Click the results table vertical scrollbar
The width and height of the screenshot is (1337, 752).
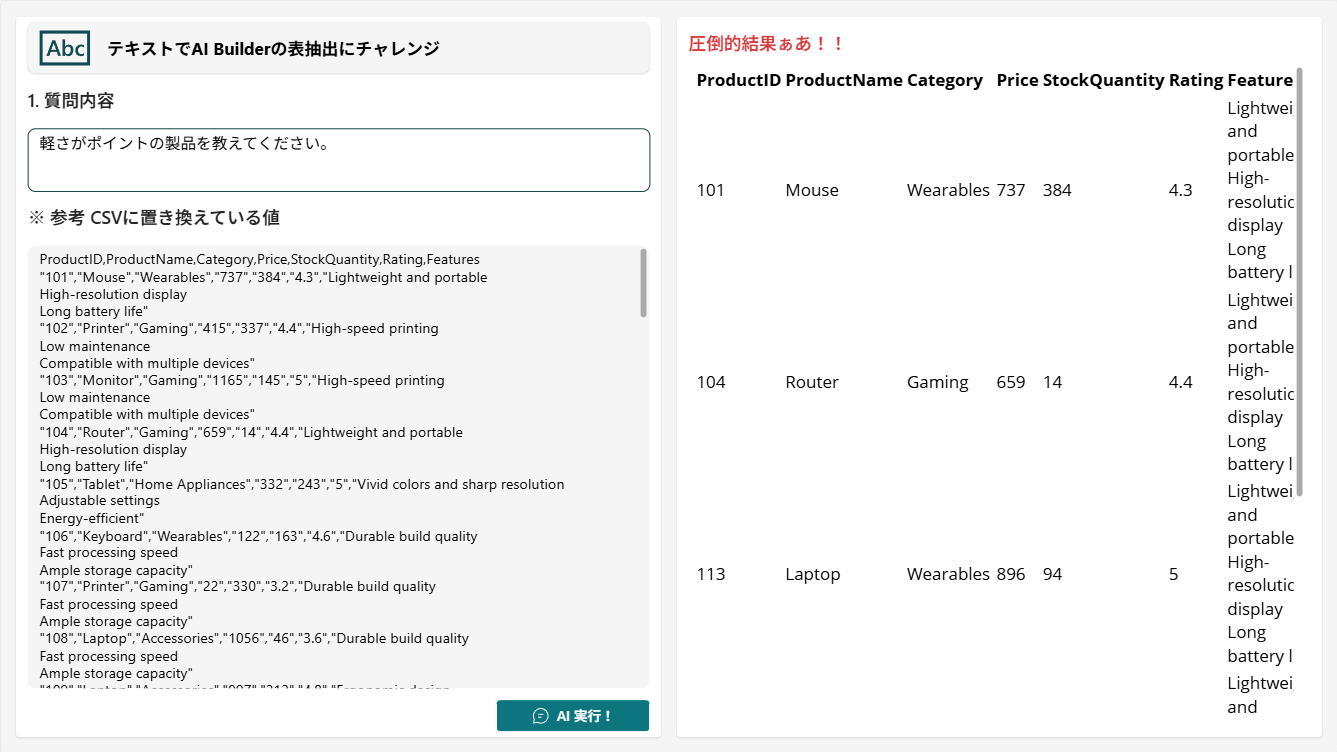1300,282
